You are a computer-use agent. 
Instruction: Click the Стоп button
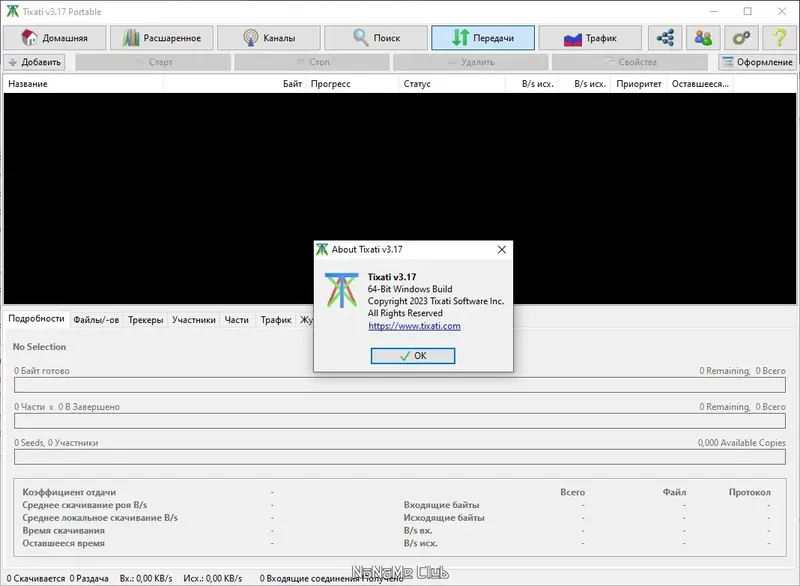pos(312,62)
